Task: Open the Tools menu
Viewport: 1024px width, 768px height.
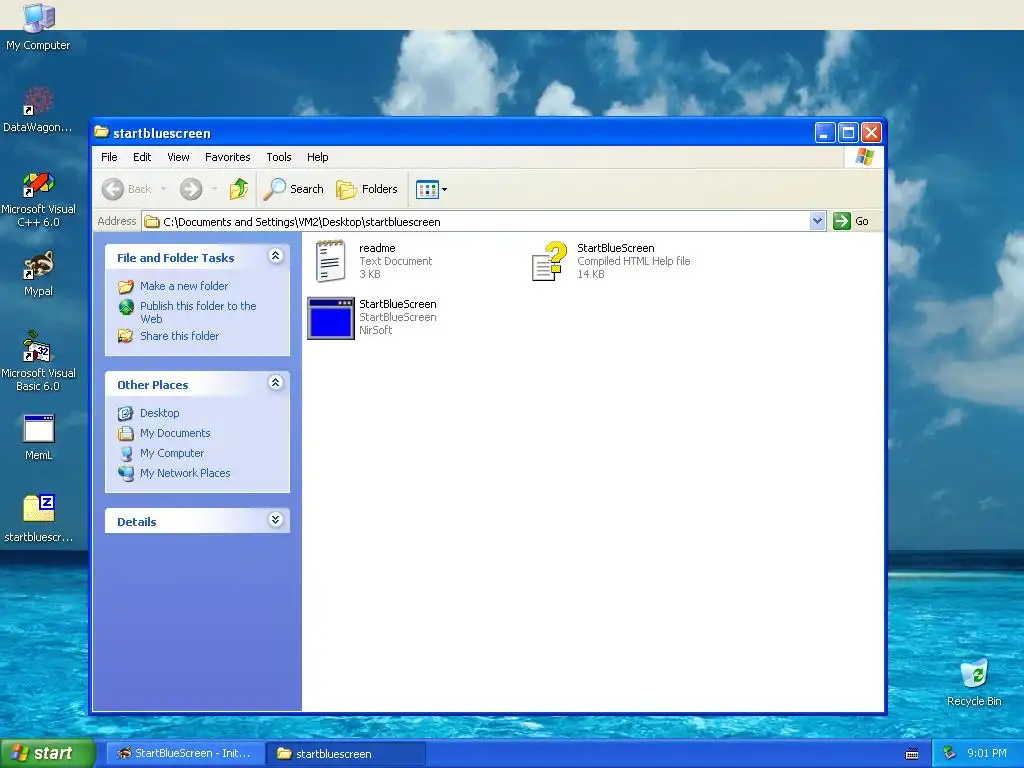Action: pyautogui.click(x=279, y=157)
